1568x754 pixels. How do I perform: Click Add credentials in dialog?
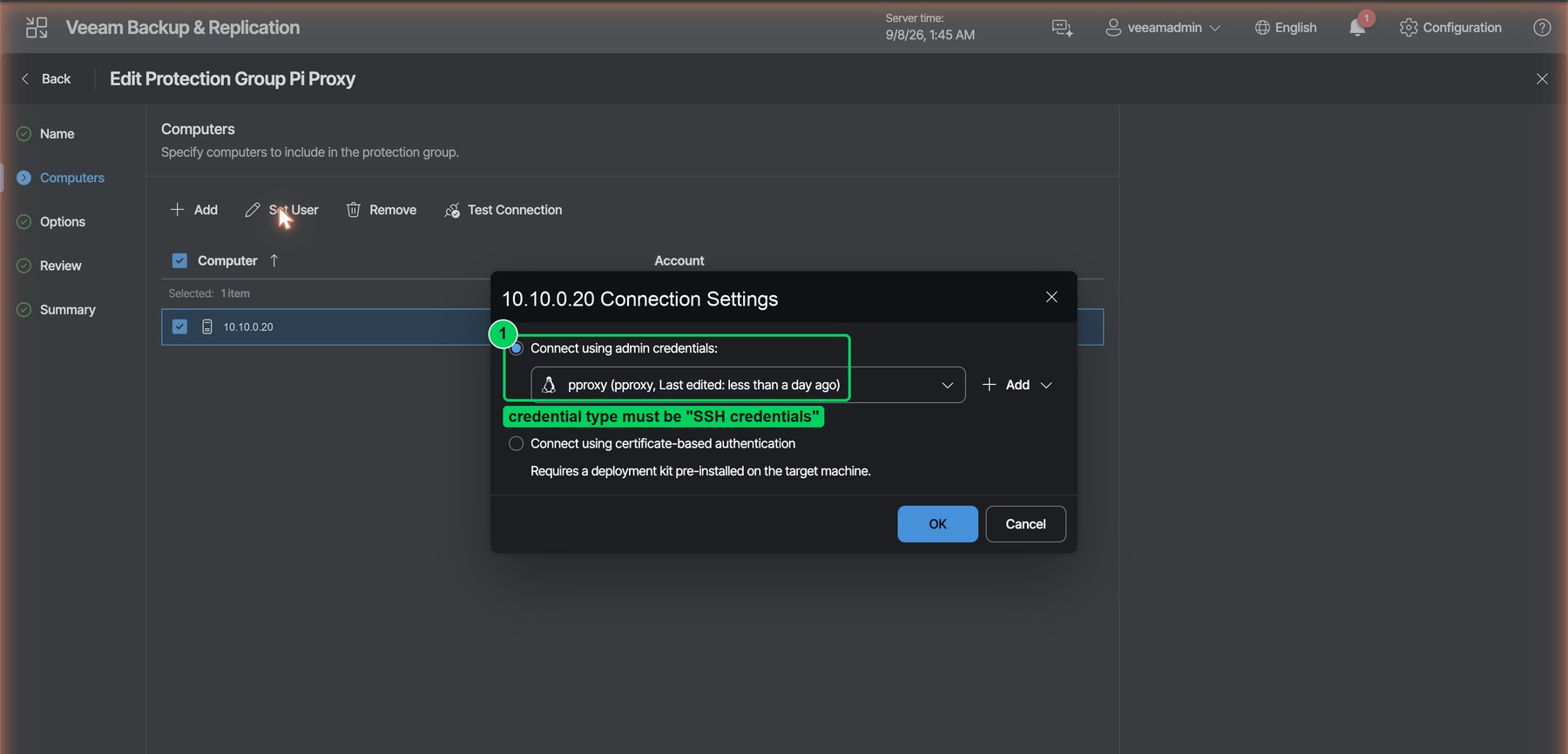click(1007, 385)
